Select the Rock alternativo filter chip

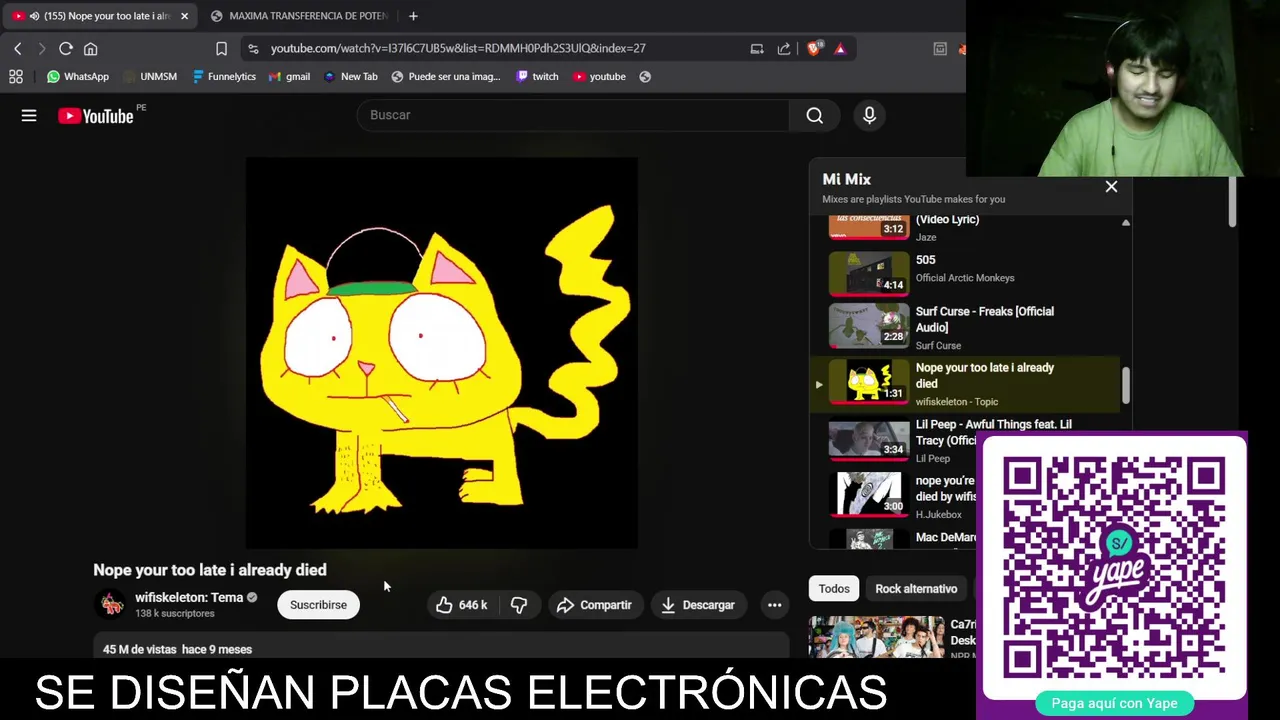click(x=916, y=589)
